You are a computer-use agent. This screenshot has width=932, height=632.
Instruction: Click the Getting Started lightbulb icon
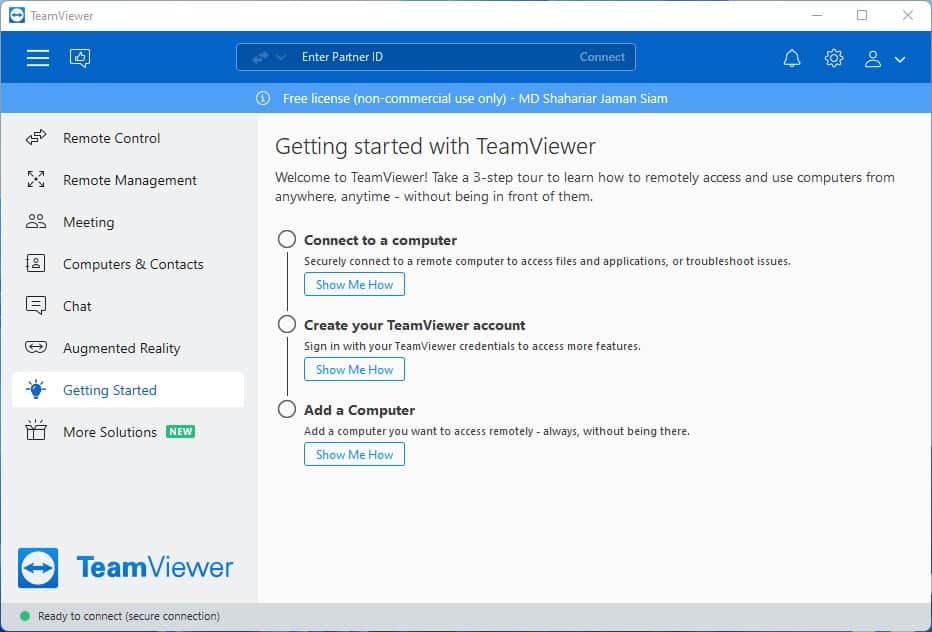tap(36, 389)
